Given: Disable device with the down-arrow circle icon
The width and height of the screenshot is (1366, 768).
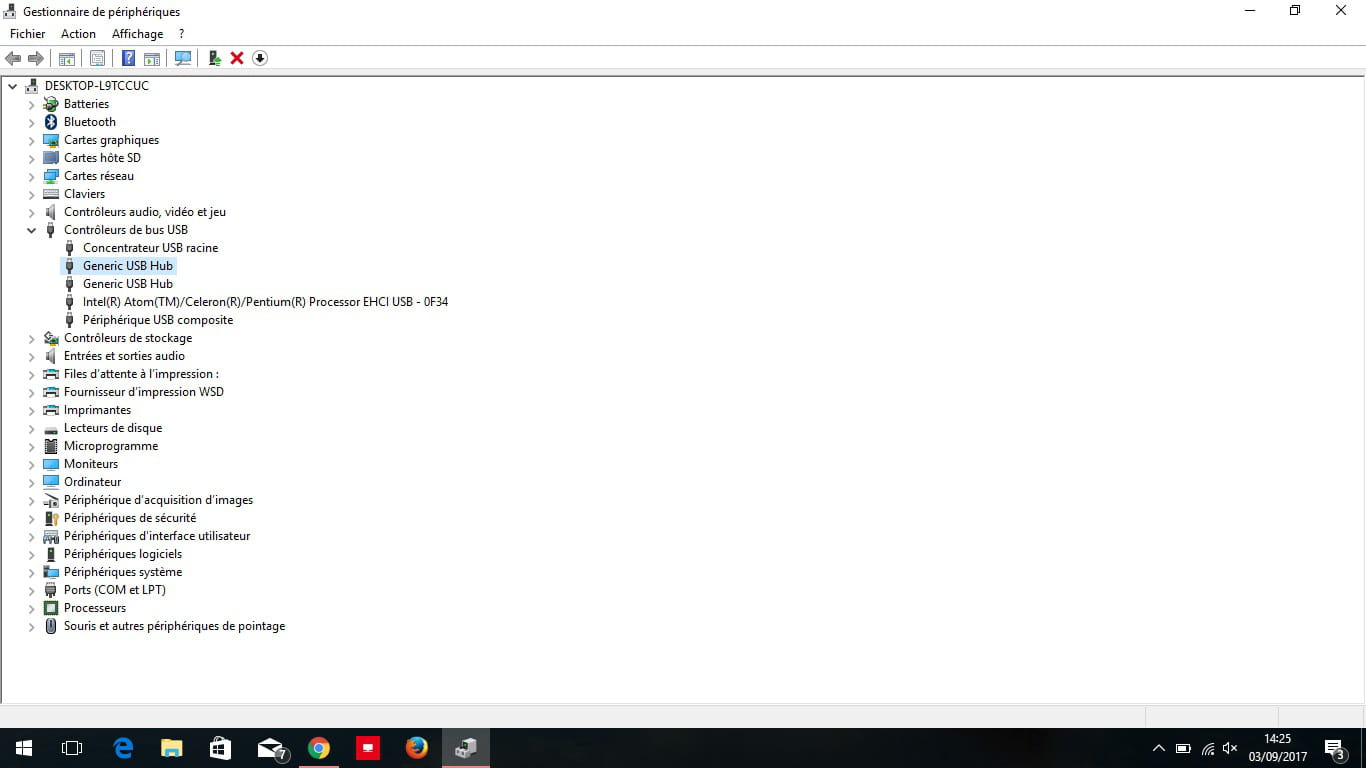Looking at the screenshot, I should pos(260,58).
